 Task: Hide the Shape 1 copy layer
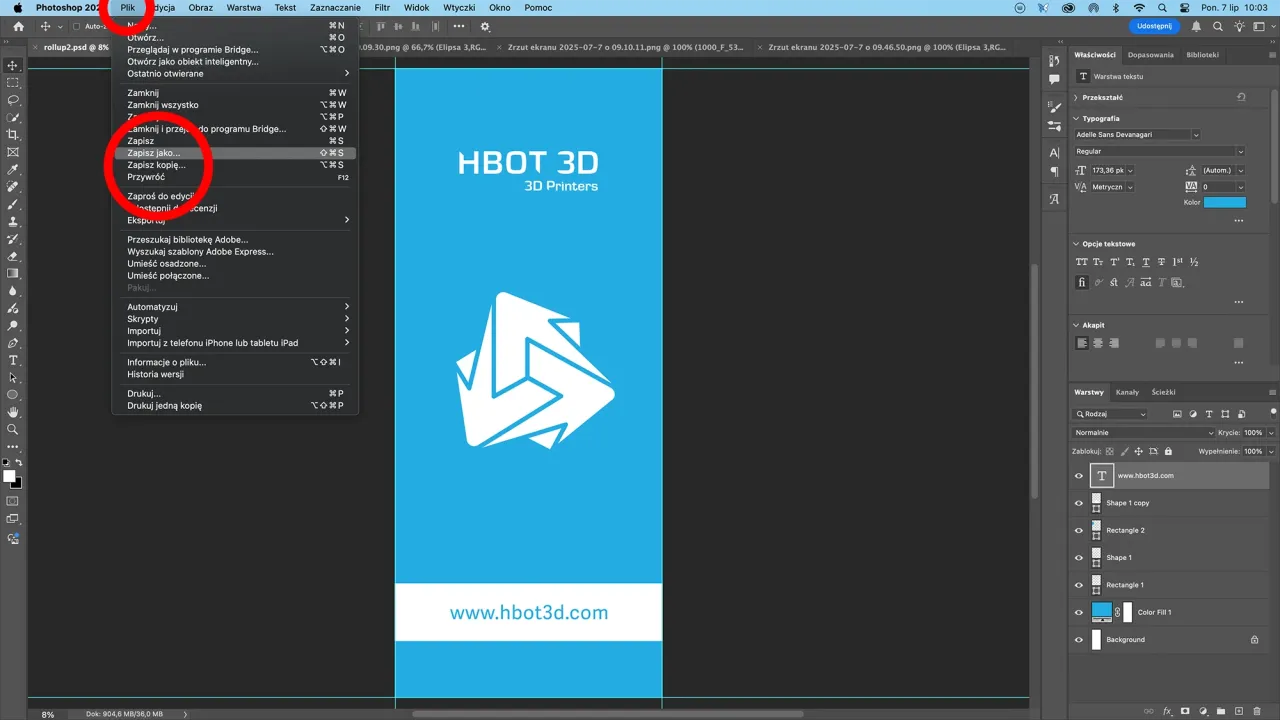pos(1078,503)
